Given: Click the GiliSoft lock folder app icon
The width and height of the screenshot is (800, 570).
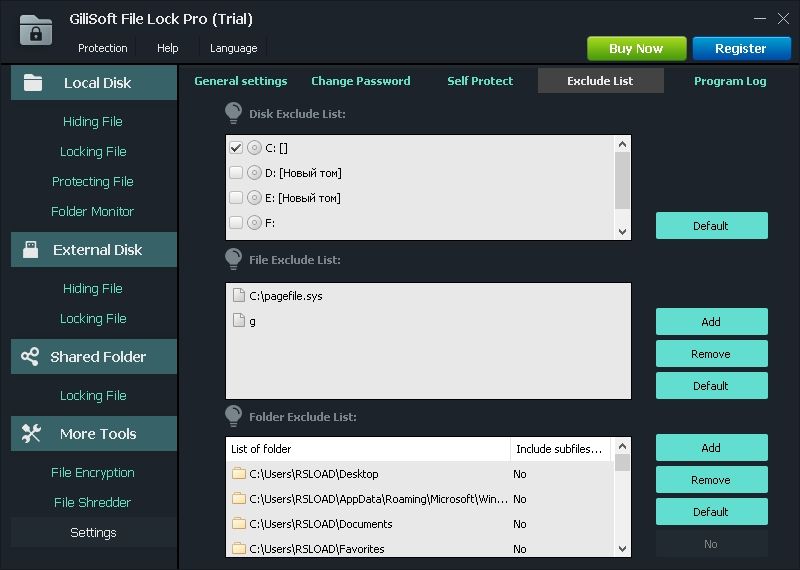Looking at the screenshot, I should tap(36, 31).
